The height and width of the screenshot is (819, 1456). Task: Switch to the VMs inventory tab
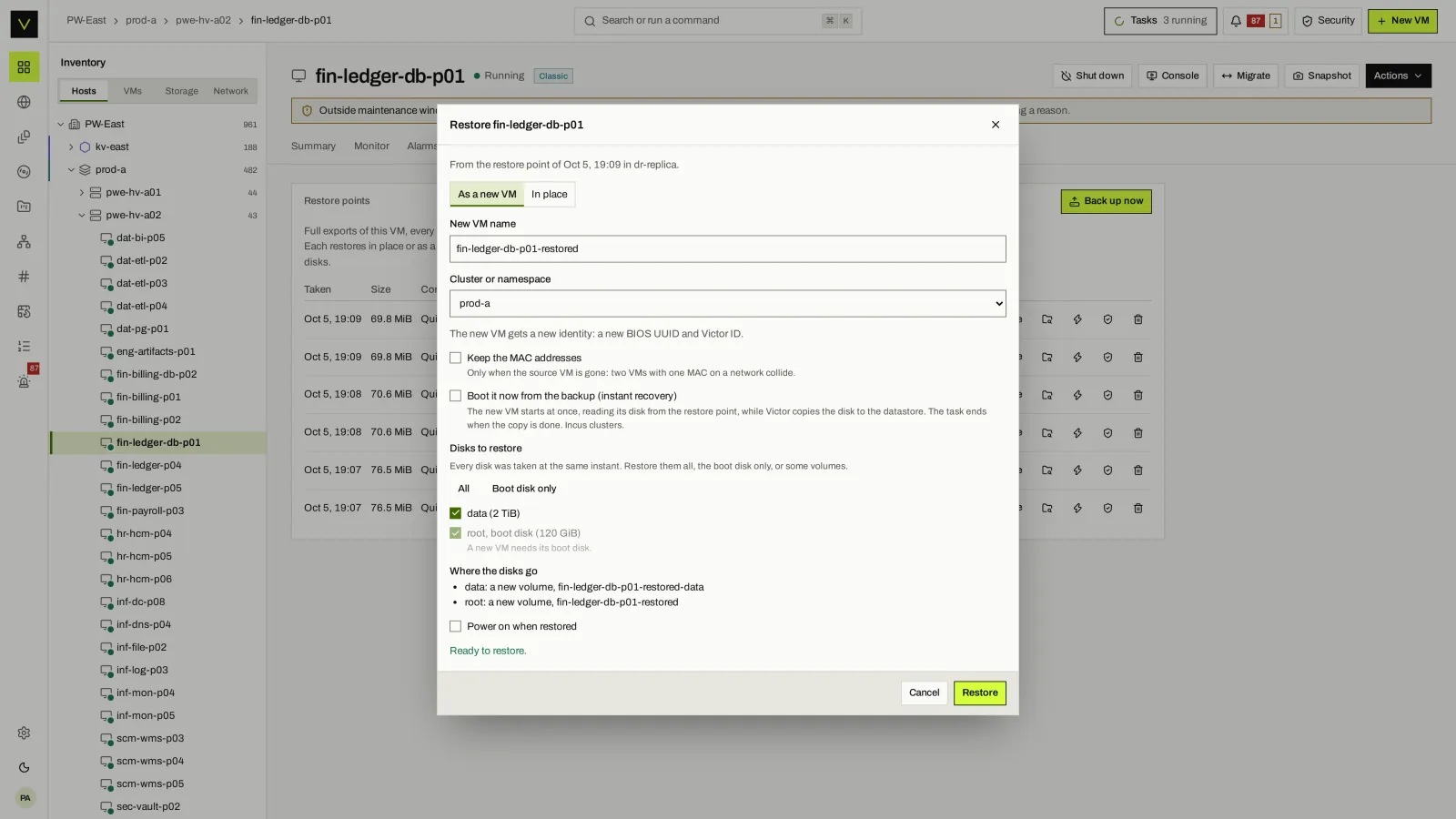click(133, 91)
